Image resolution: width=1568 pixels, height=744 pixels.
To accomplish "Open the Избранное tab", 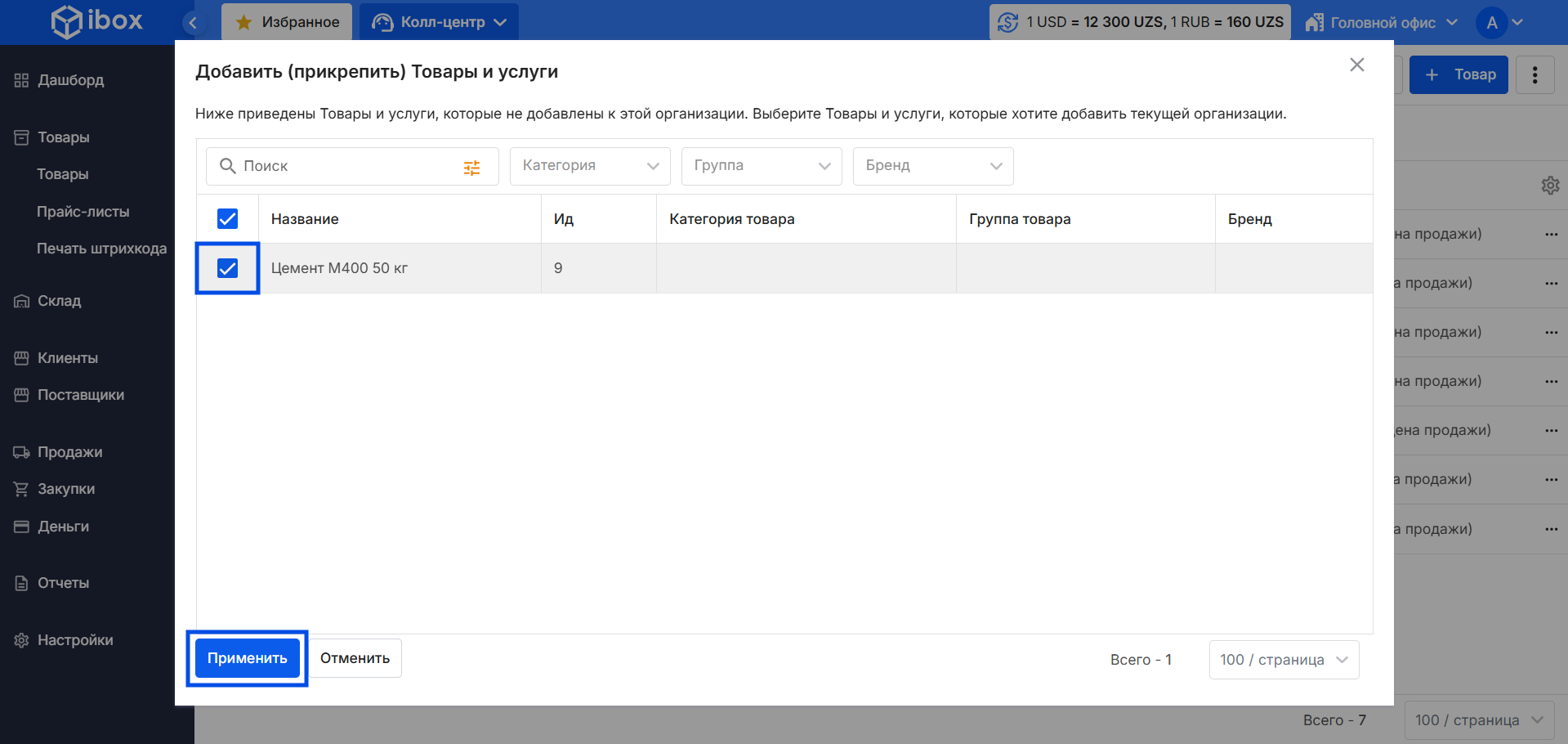I will pyautogui.click(x=287, y=22).
